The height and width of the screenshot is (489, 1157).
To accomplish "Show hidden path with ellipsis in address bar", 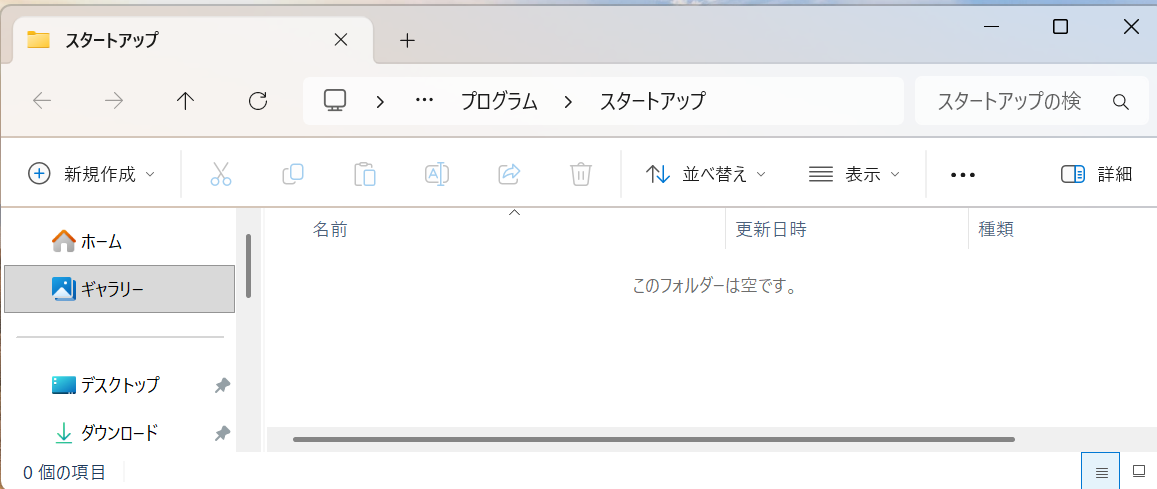I will click(424, 101).
